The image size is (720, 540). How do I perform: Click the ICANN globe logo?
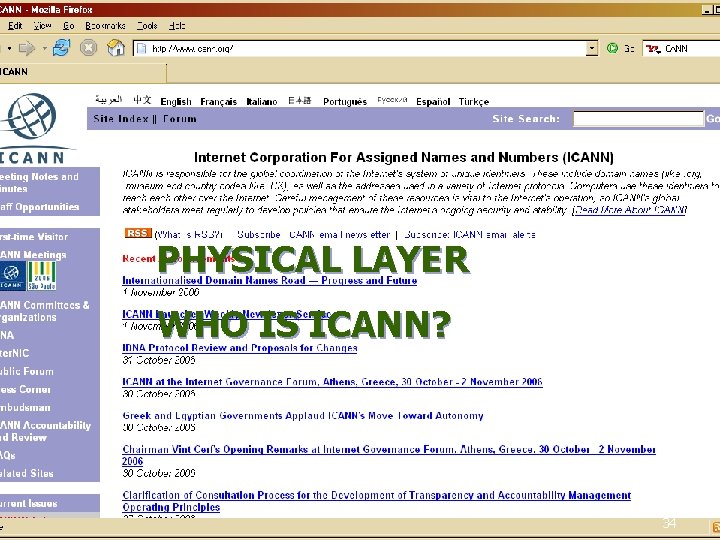tap(30, 116)
